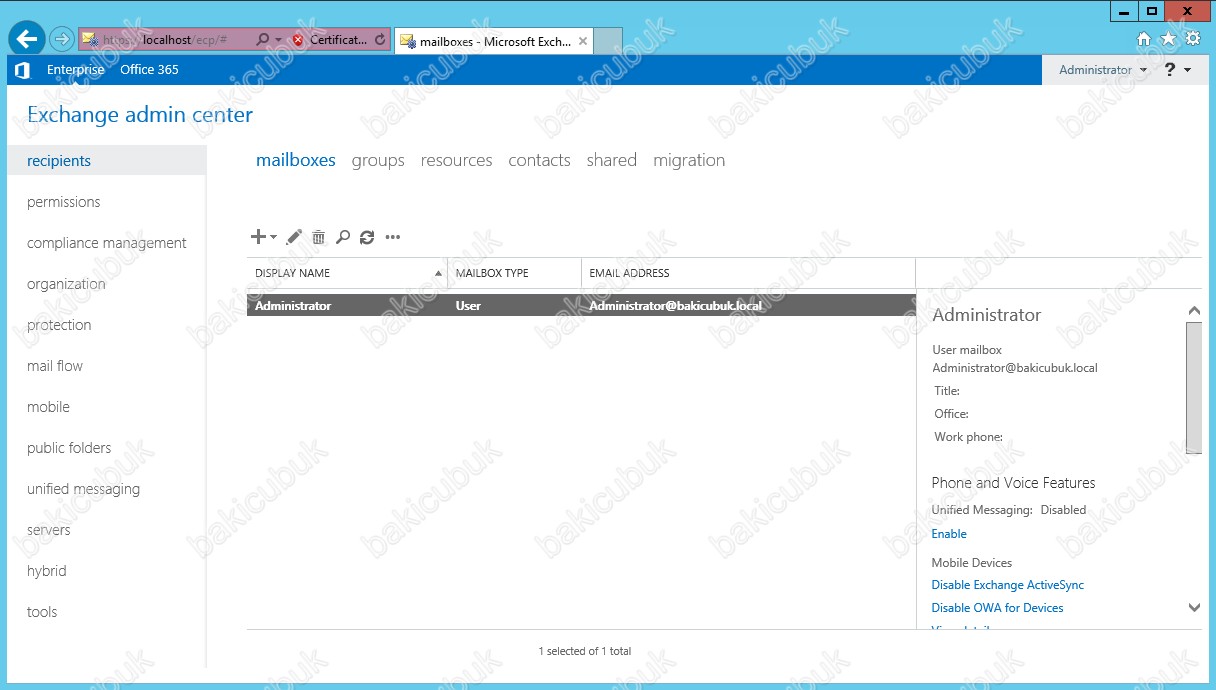The height and width of the screenshot is (690, 1216).
Task: Click the browser back arrow button
Action: (27, 39)
